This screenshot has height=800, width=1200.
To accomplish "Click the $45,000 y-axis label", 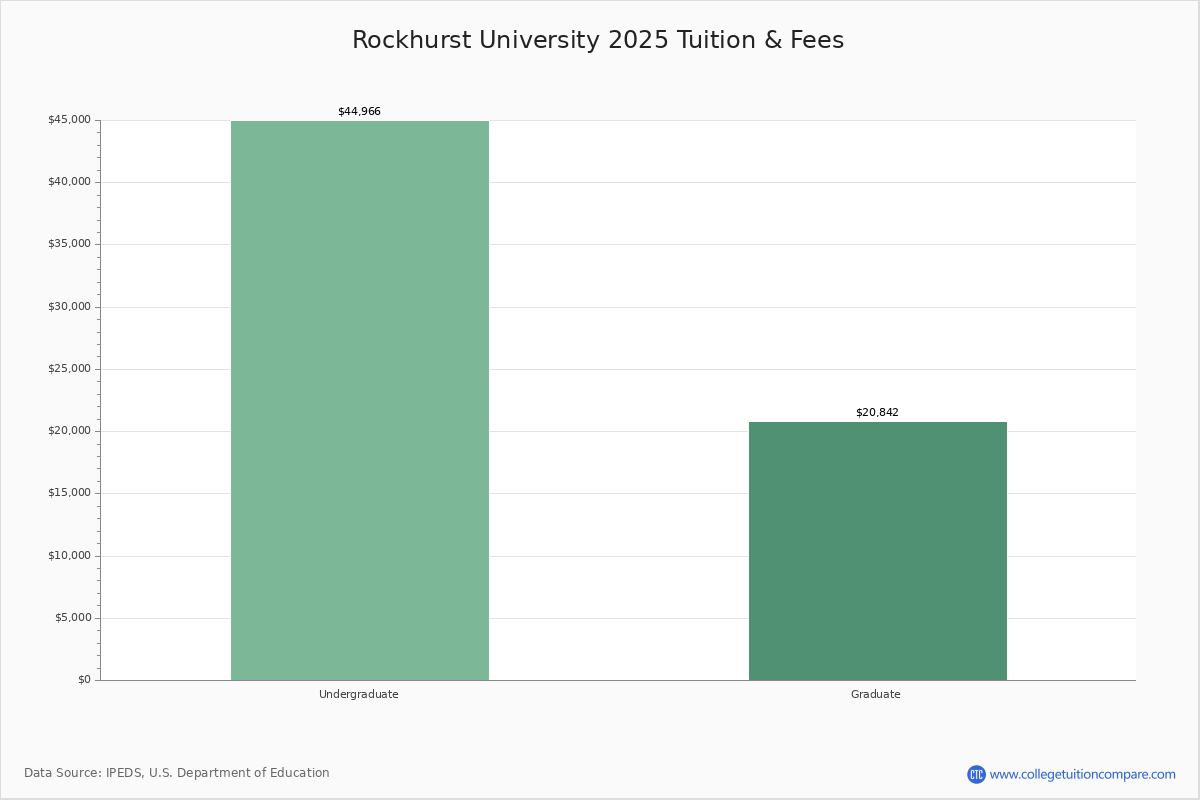I will [69, 120].
